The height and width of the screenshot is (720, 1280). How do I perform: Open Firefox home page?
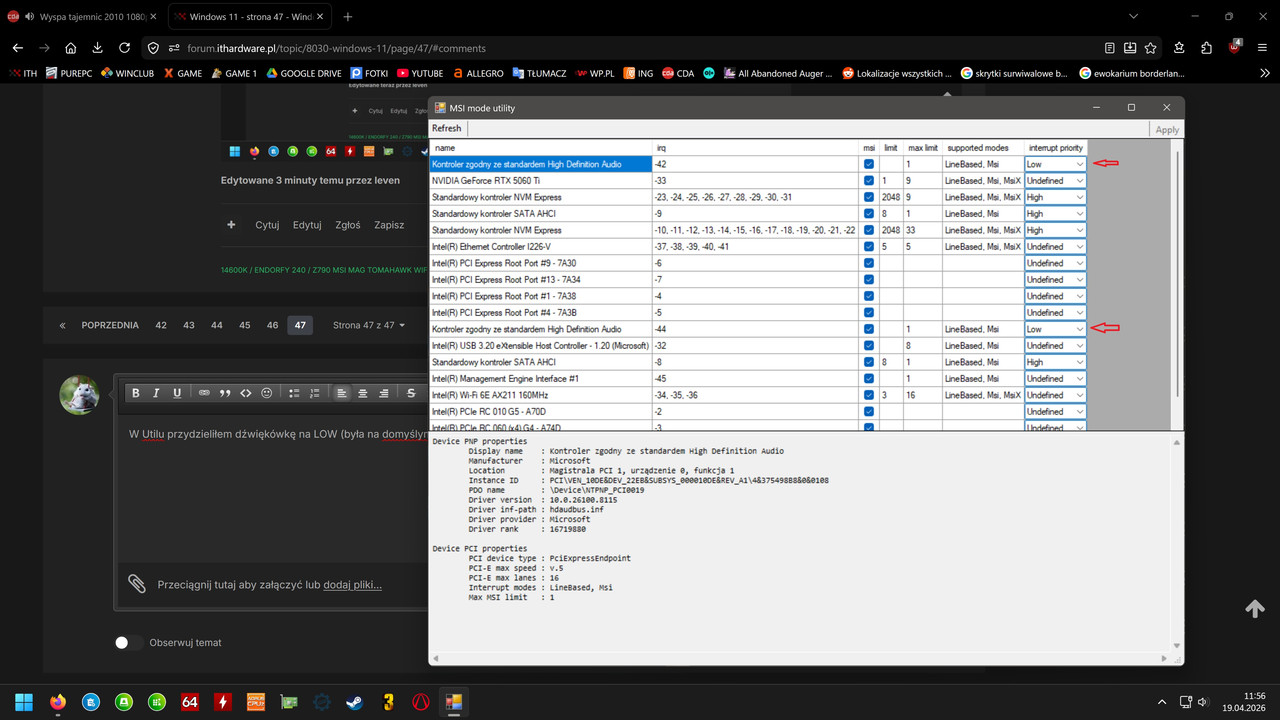(70, 47)
